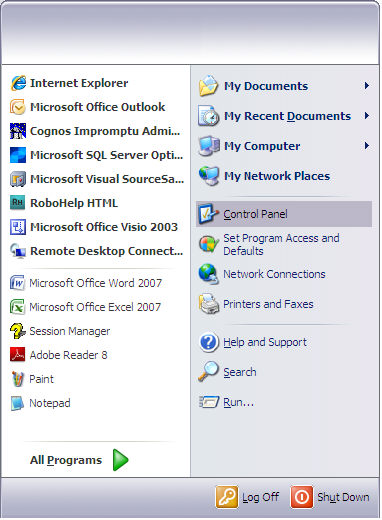Open the Remote Desktop Connection icon
This screenshot has width=382, height=520.
(18, 251)
